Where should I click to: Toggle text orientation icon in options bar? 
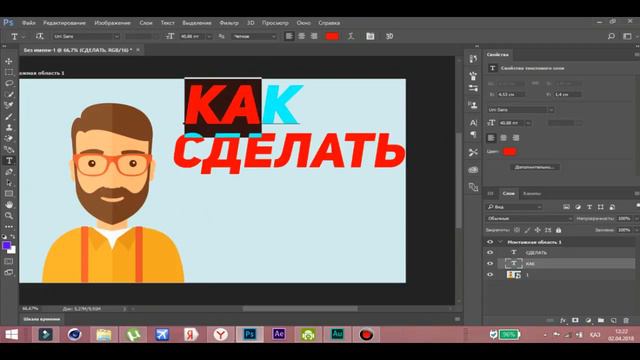pyautogui.click(x=39, y=36)
